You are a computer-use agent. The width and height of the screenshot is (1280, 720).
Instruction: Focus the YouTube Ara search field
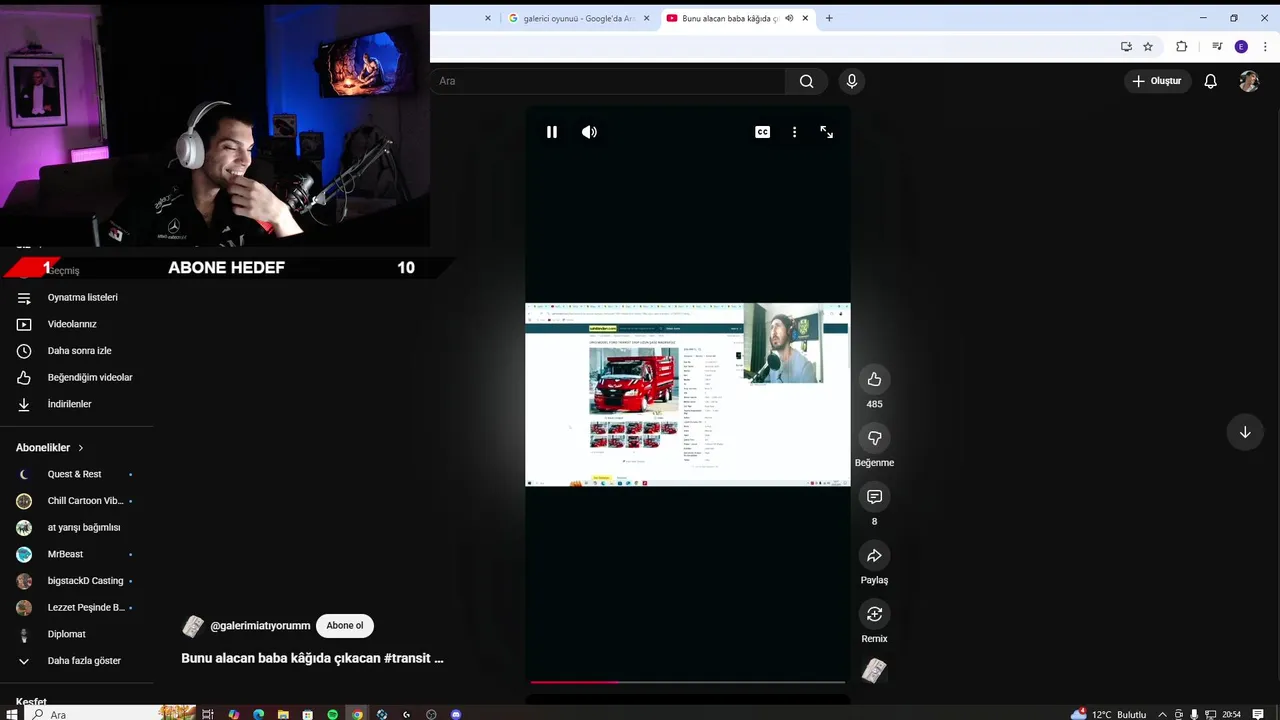tap(610, 81)
